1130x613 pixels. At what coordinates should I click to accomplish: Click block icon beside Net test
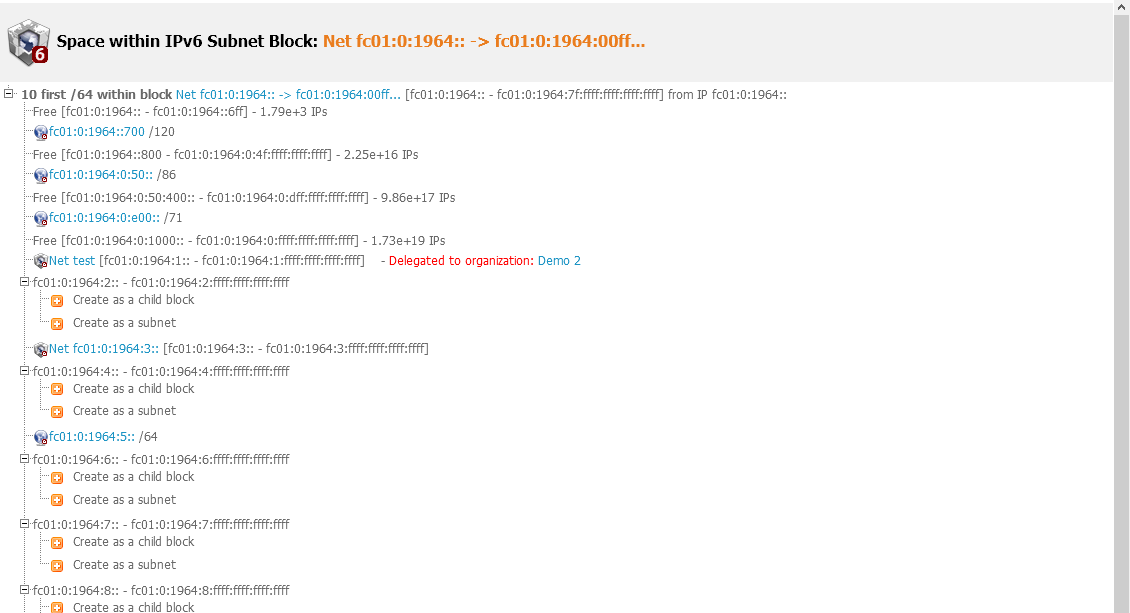(x=41, y=262)
